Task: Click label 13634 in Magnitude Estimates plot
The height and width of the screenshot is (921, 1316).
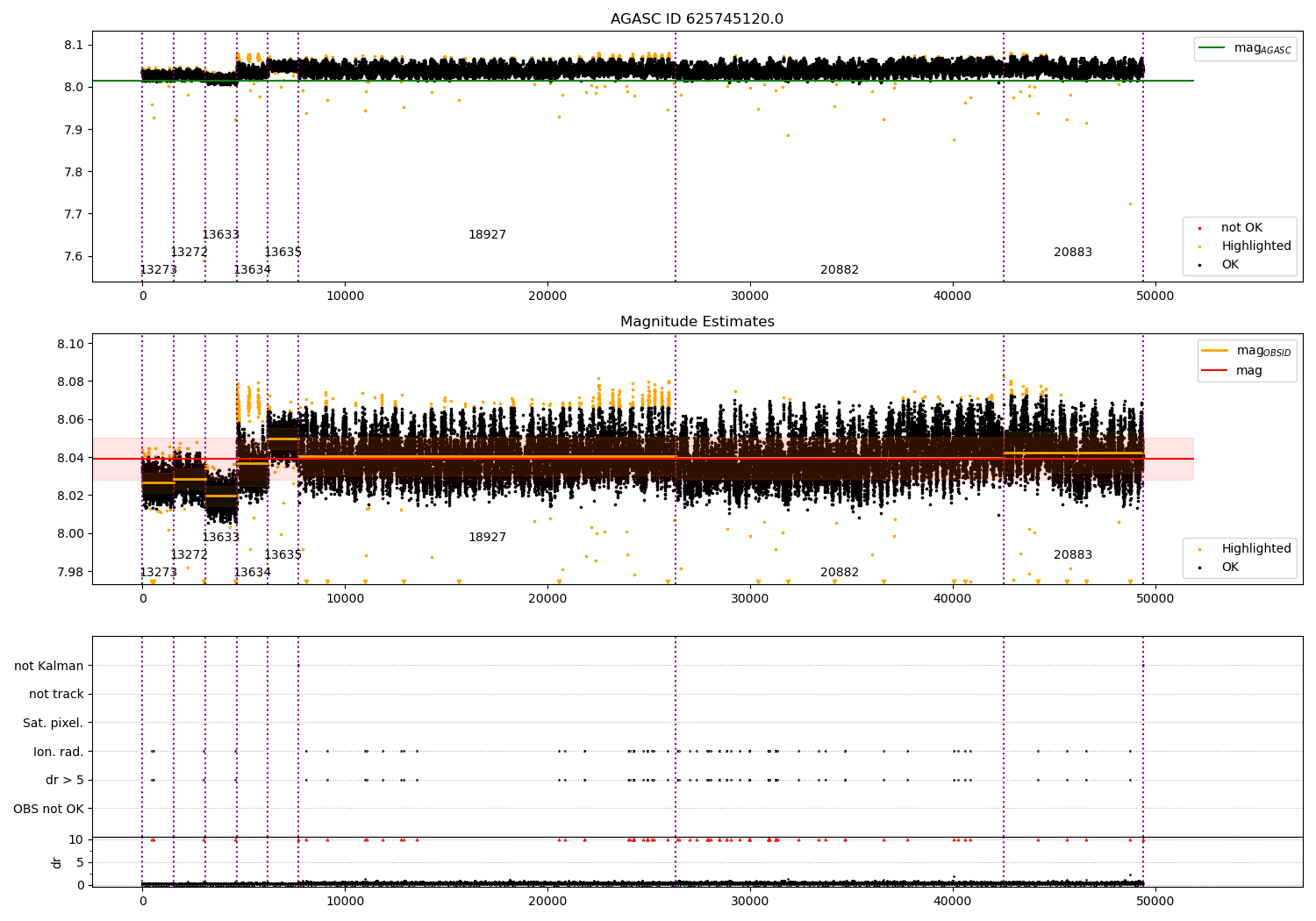Action: point(253,573)
